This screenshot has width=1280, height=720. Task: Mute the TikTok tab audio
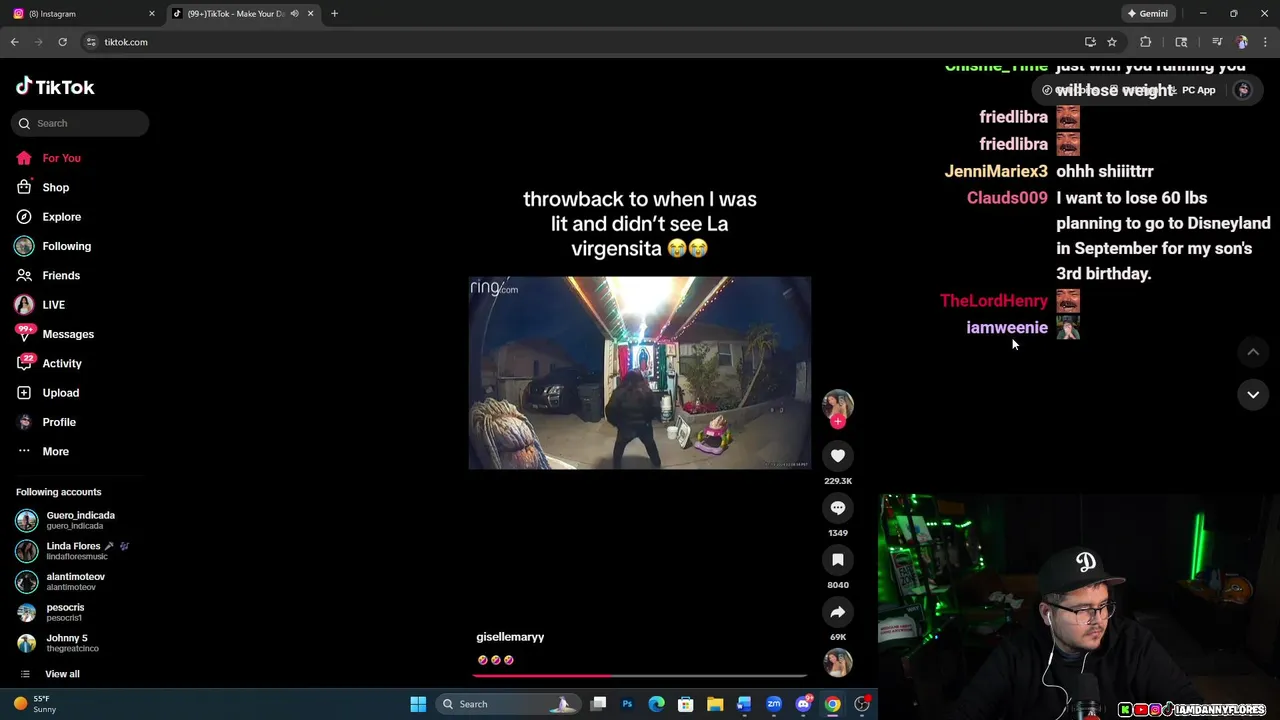(x=294, y=14)
